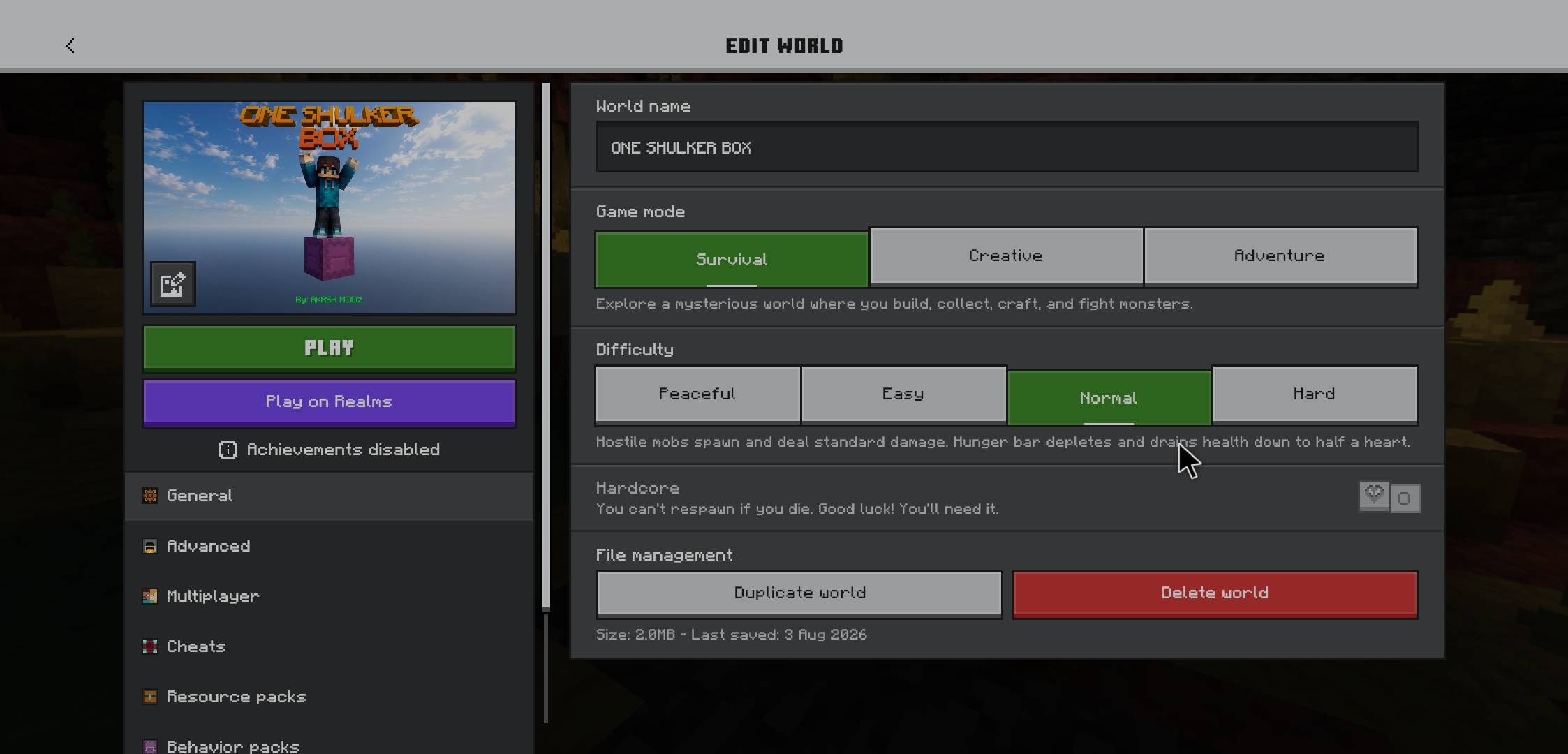Click the Advanced section icon
Image resolution: width=1568 pixels, height=754 pixels.
tap(149, 546)
